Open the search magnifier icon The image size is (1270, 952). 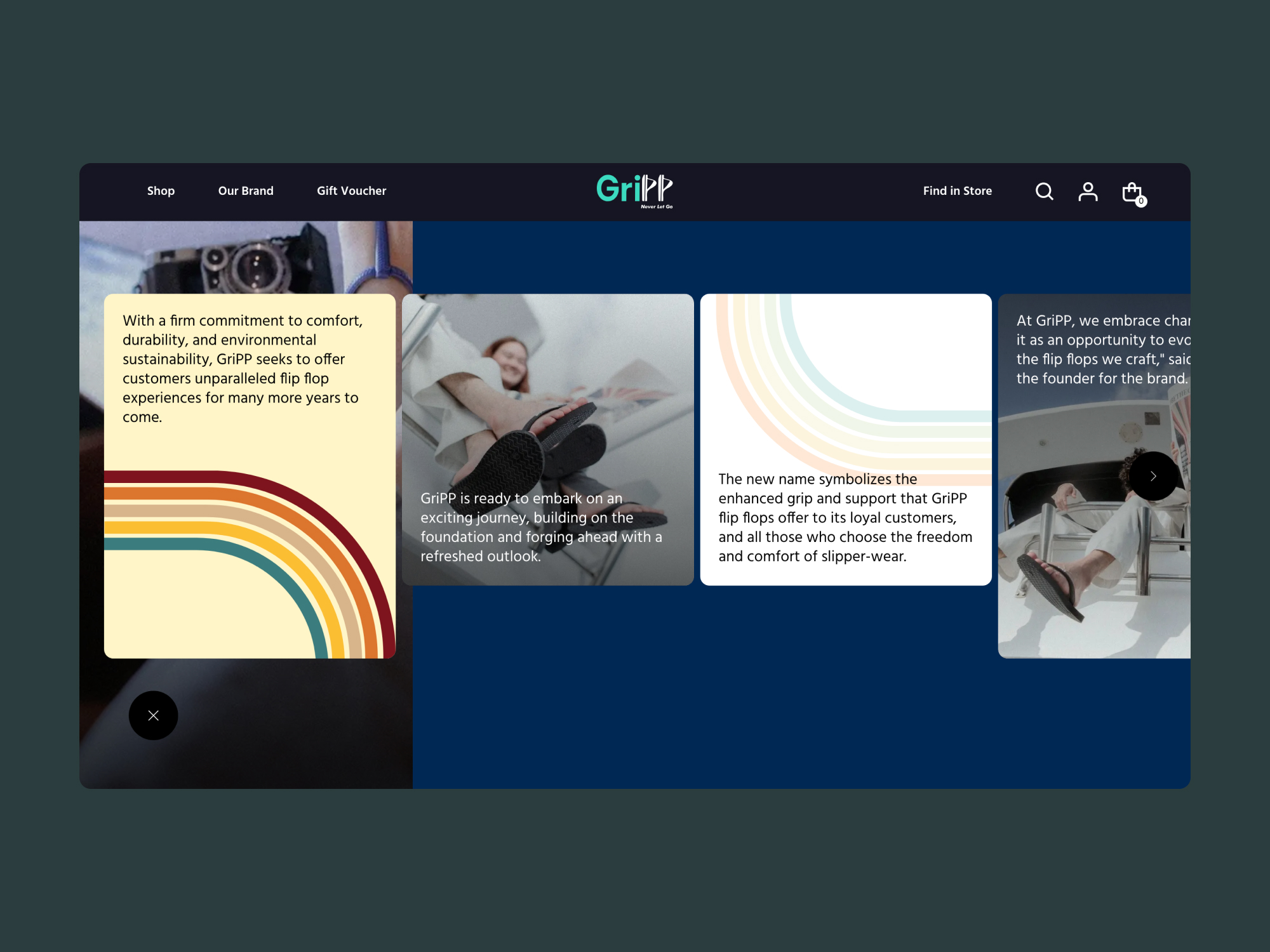[1044, 191]
